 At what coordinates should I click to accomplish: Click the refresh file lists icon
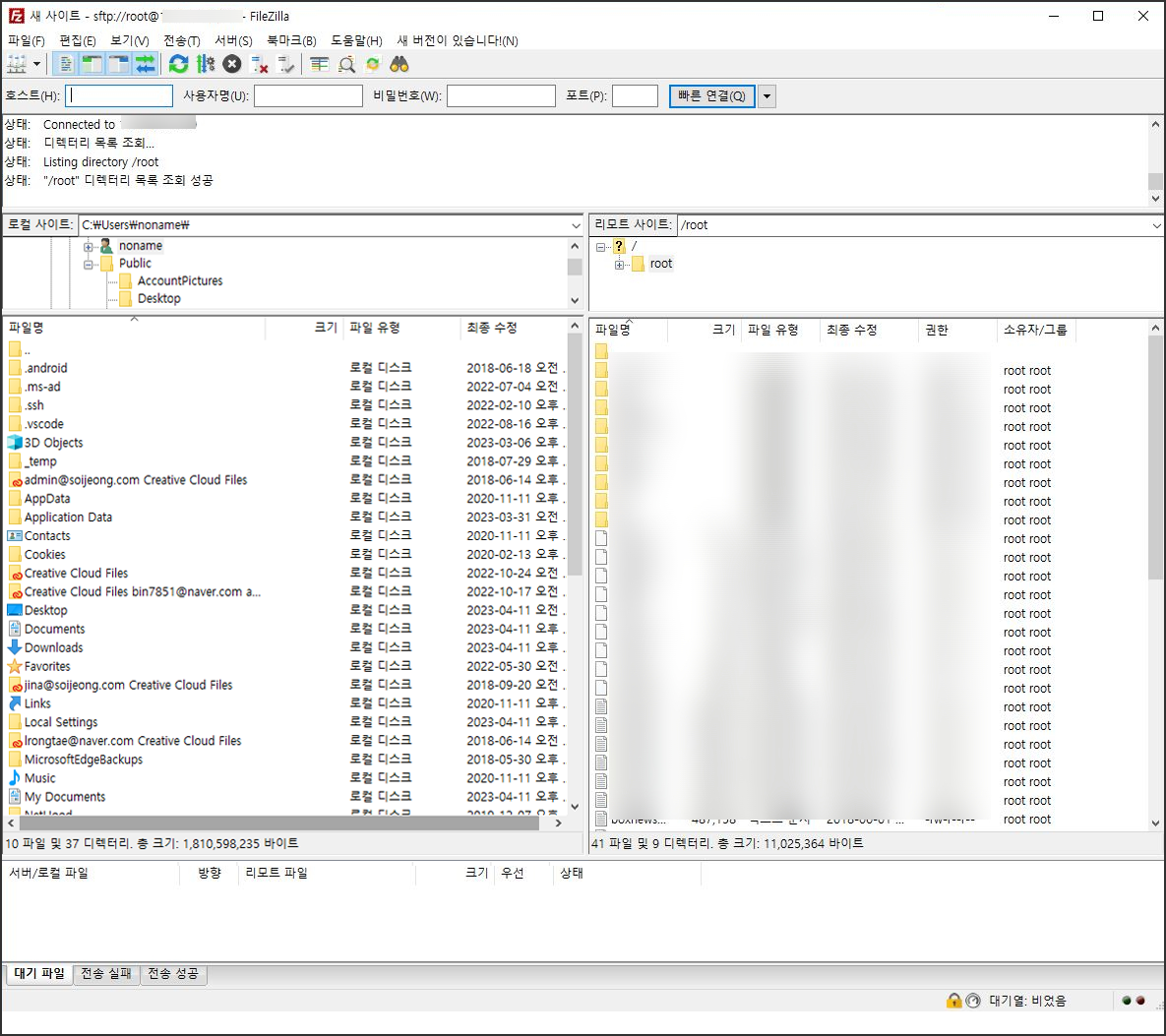pyautogui.click(x=178, y=64)
